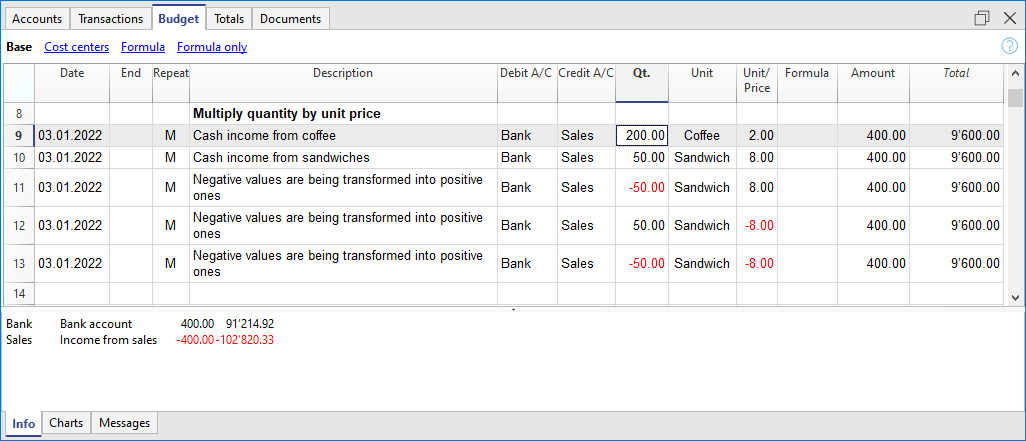Viewport: 1026px width, 441px height.
Task: Switch to the Transactions tab
Action: (111, 19)
